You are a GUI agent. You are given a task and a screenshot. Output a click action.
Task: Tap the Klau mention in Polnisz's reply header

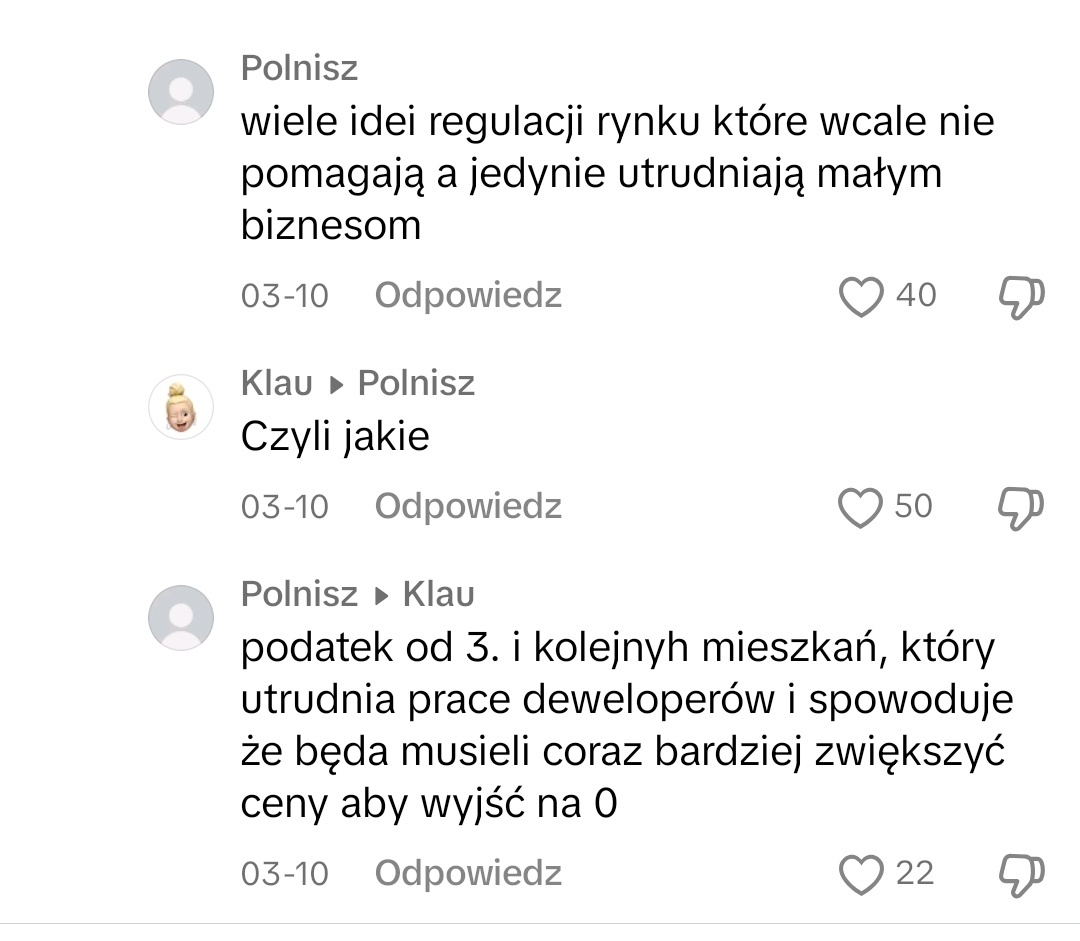pyautogui.click(x=438, y=595)
